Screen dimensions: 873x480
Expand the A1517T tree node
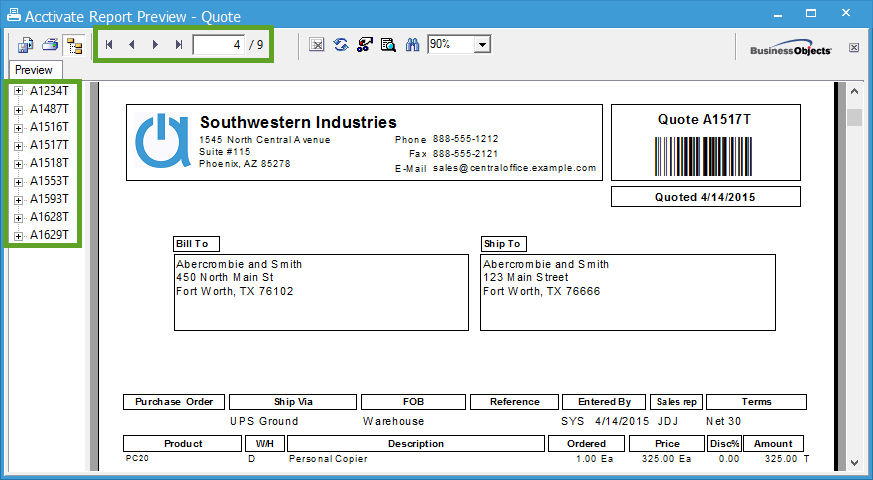pos(18,145)
